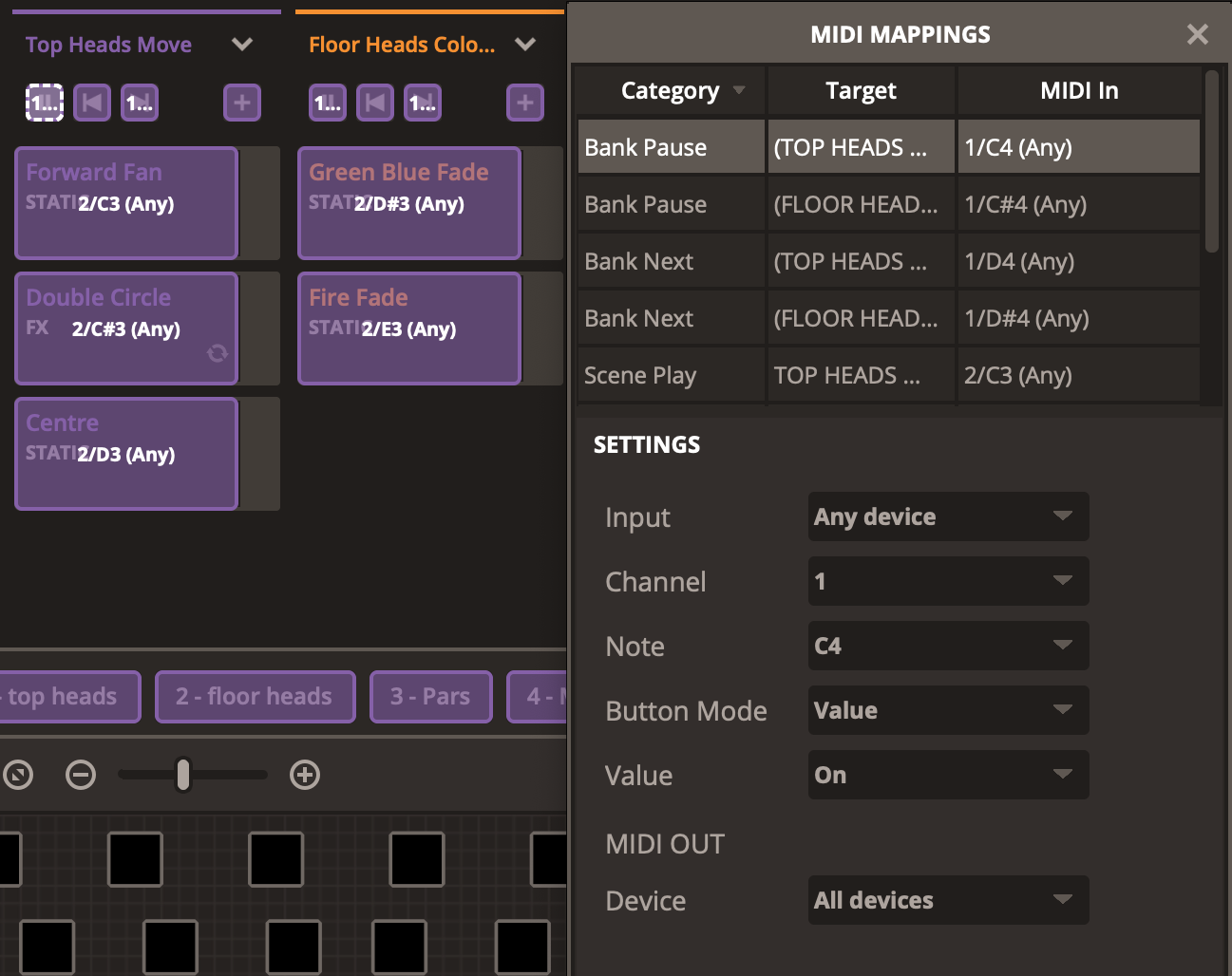This screenshot has width=1232, height=976.
Task: Click the fit-to-view icon left of zoom out
Action: click(x=18, y=776)
